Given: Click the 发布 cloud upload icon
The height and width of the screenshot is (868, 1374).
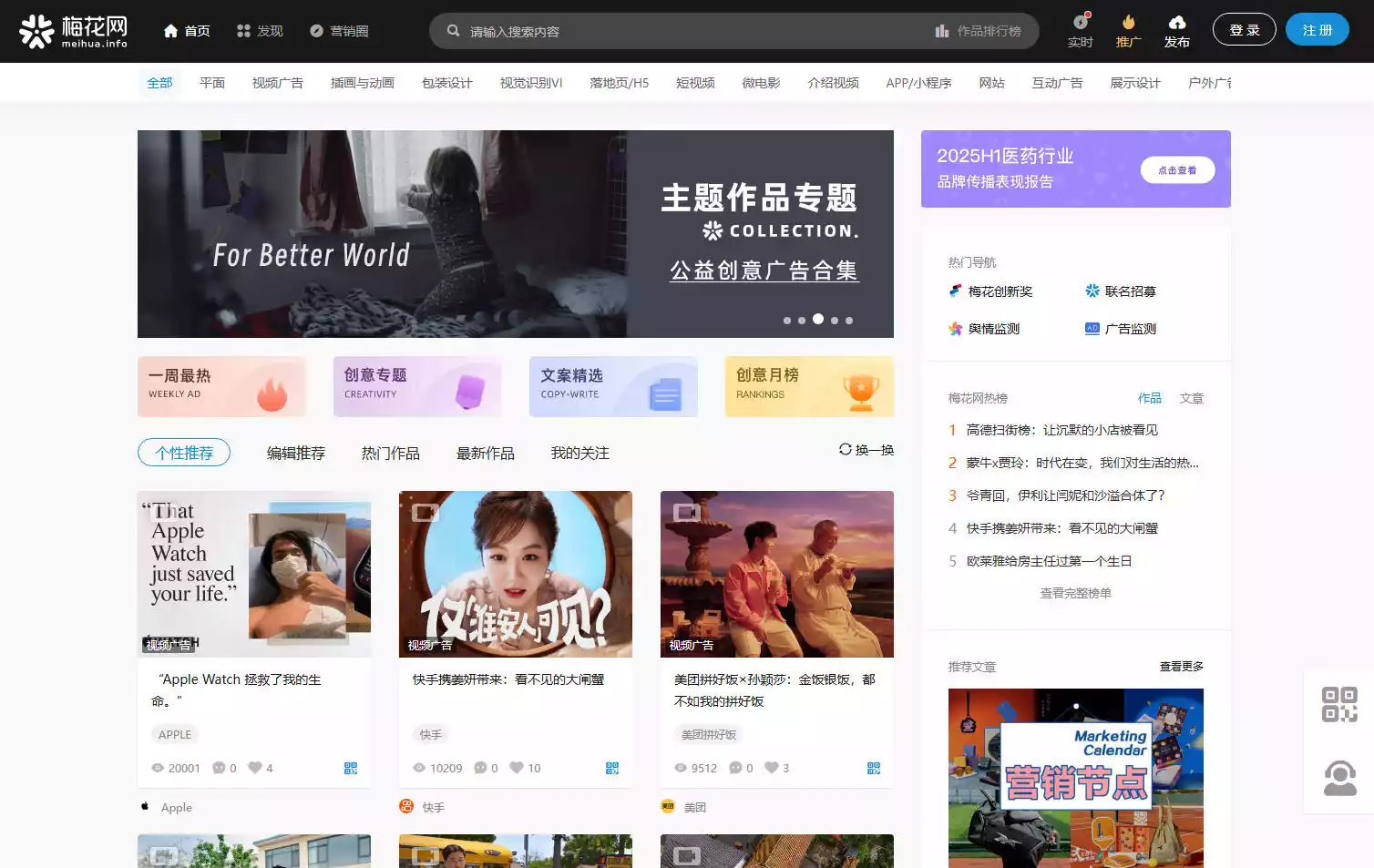Looking at the screenshot, I should 1176,22.
